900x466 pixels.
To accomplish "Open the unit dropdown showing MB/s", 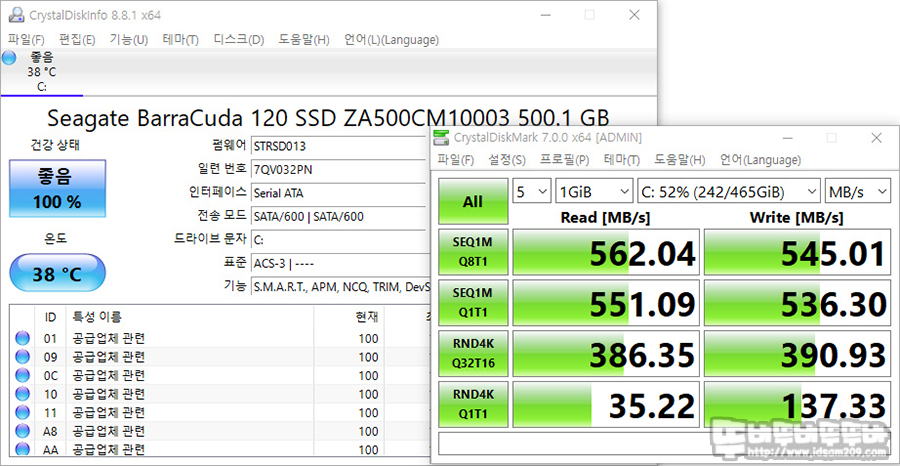I will (858, 191).
